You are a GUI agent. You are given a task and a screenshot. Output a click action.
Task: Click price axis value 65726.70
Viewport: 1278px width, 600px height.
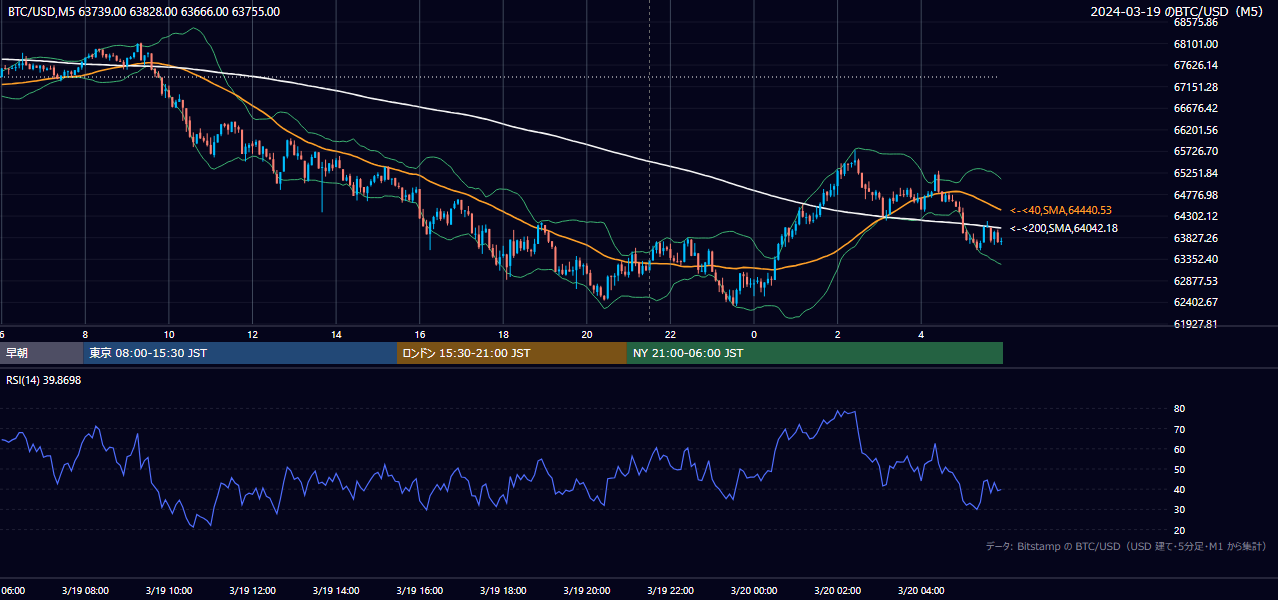point(1195,151)
